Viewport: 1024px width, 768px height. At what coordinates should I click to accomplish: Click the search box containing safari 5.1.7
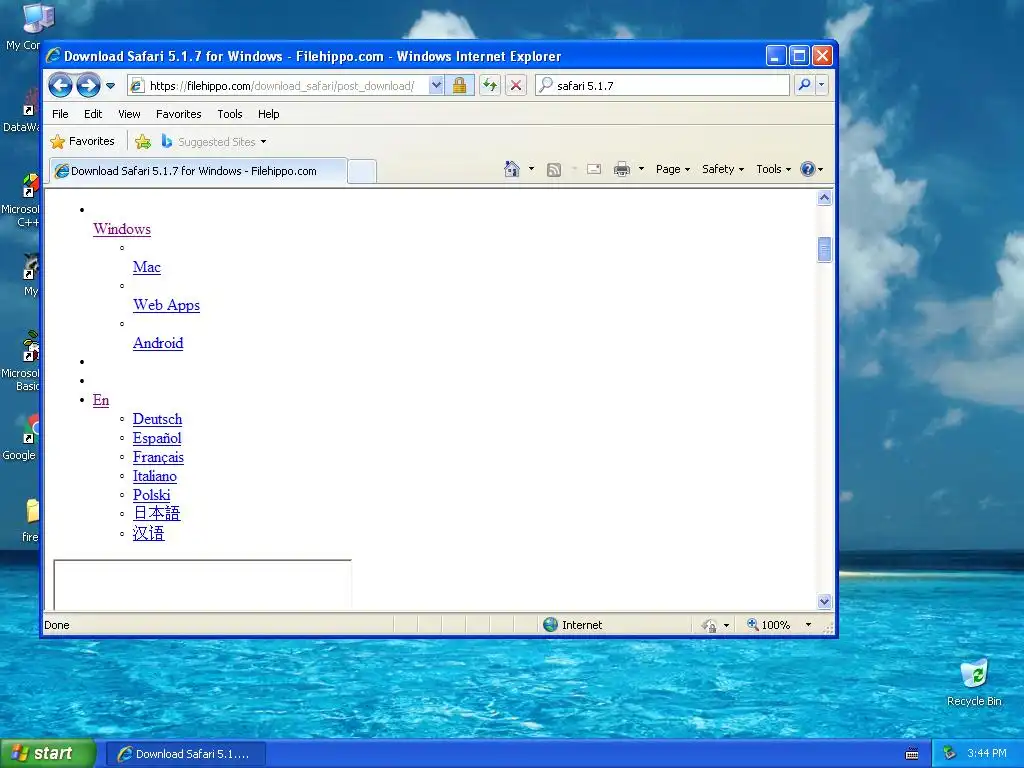(662, 86)
